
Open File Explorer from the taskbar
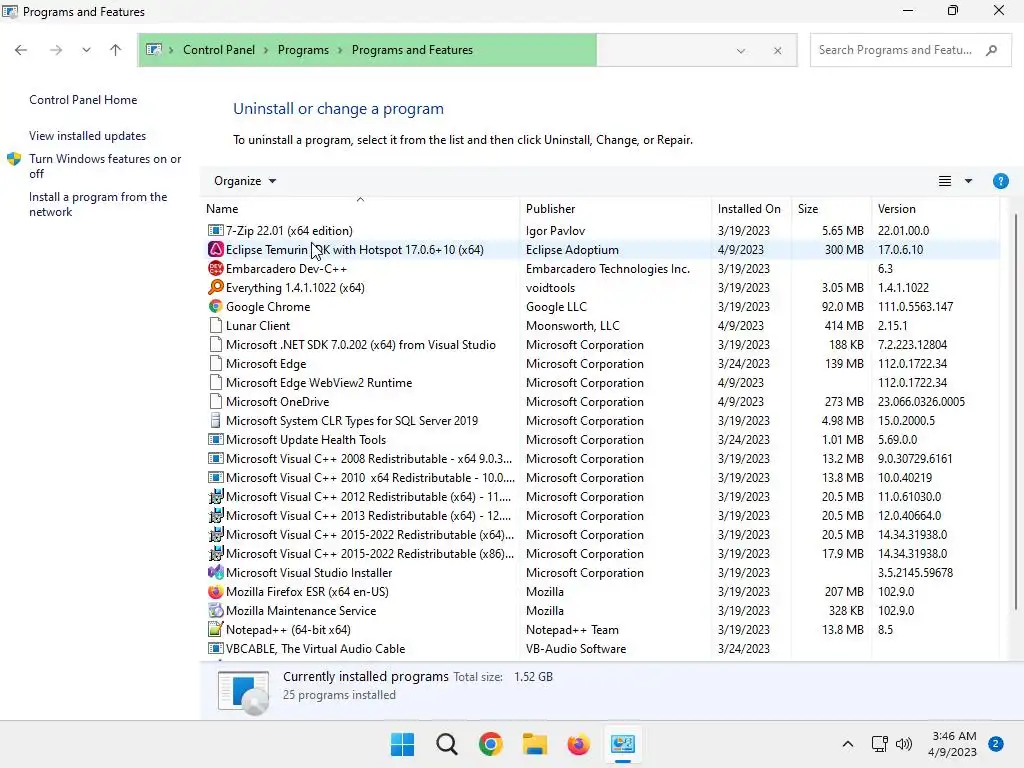pos(534,744)
